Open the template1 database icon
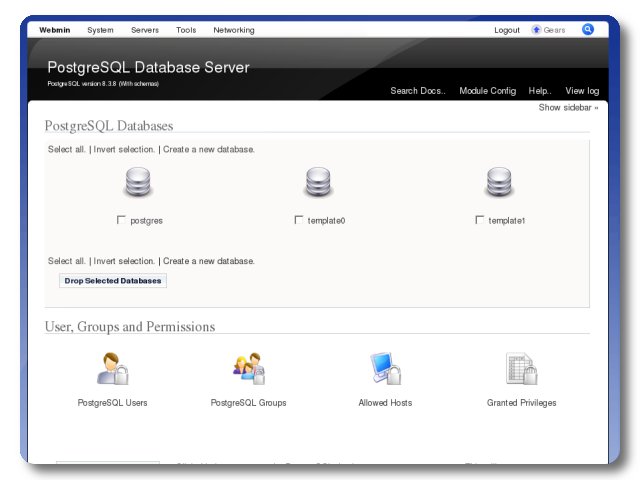 [499, 184]
